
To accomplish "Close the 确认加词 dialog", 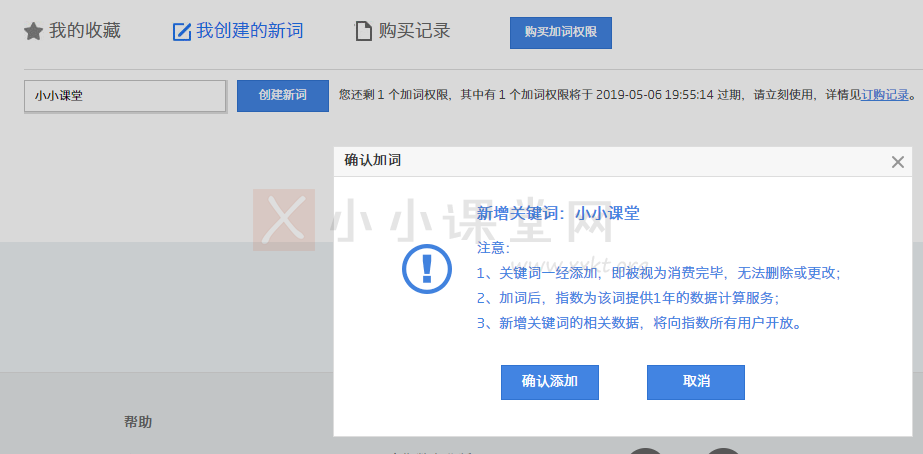I will 897,162.
